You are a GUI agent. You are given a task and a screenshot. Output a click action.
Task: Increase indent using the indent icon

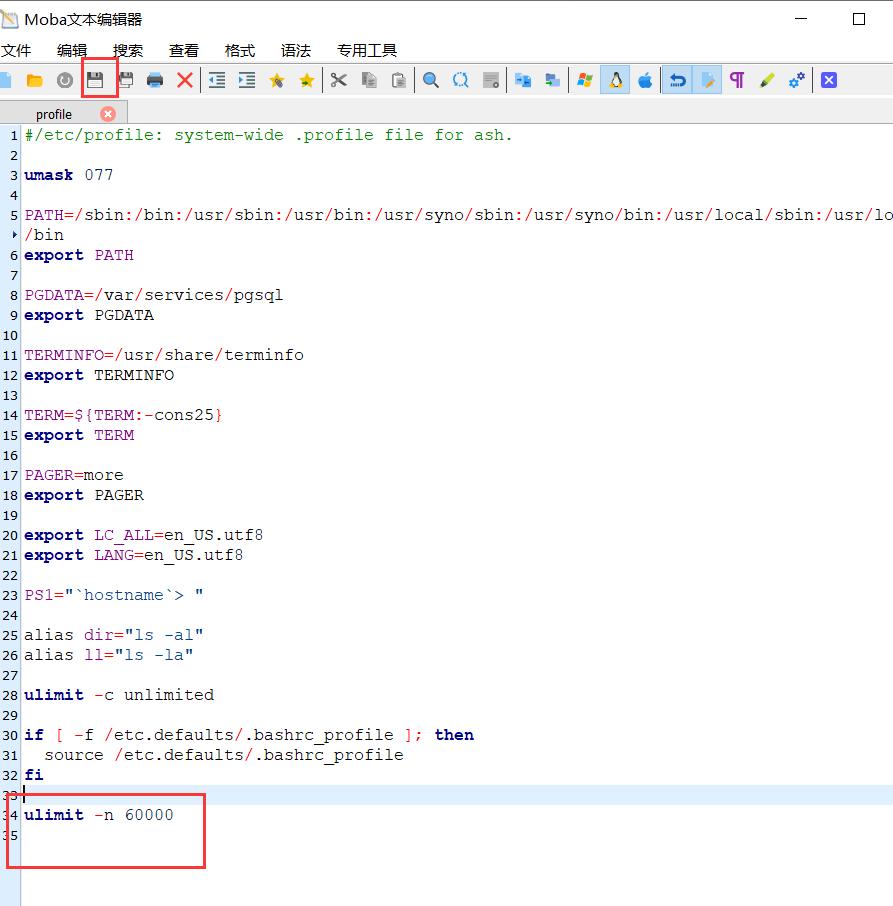pyautogui.click(x=247, y=80)
